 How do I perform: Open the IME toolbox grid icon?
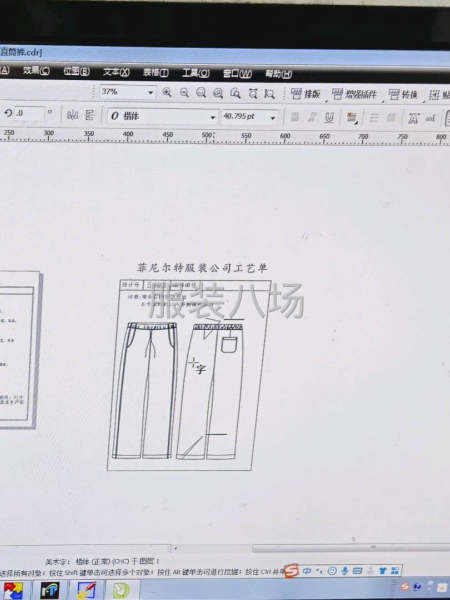point(395,571)
